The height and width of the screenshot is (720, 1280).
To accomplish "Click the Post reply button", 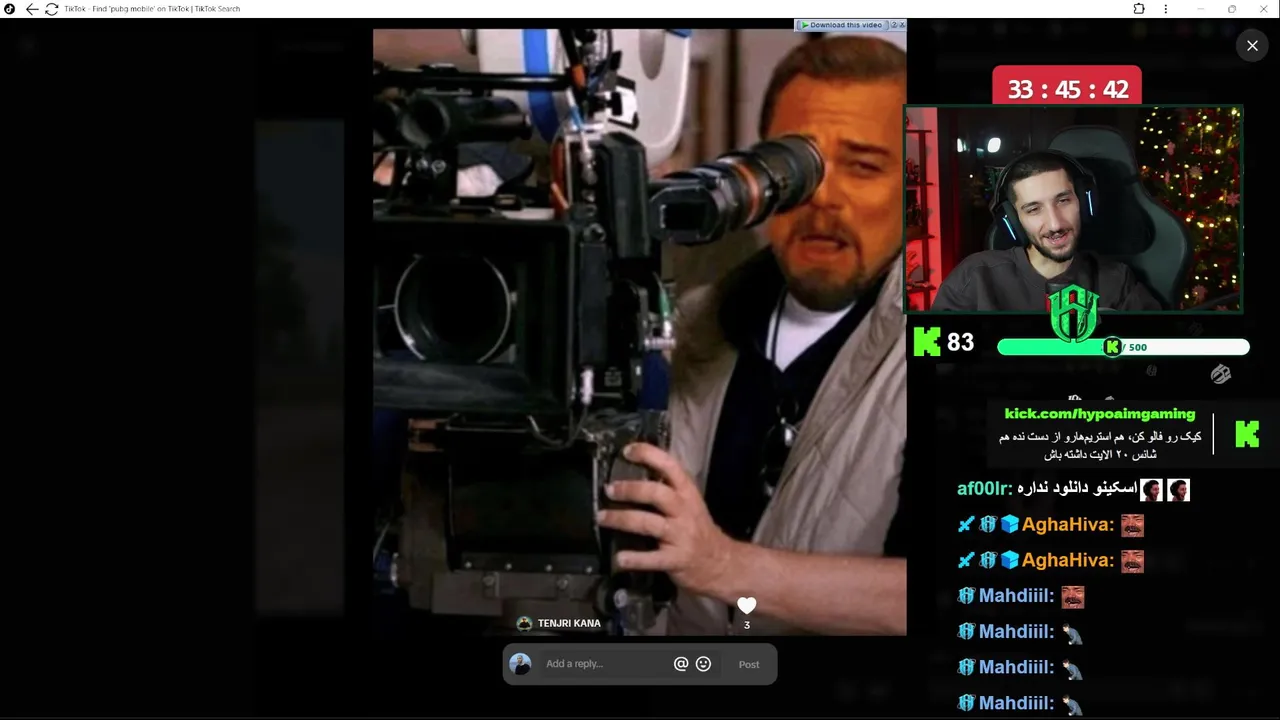I will click(x=749, y=664).
